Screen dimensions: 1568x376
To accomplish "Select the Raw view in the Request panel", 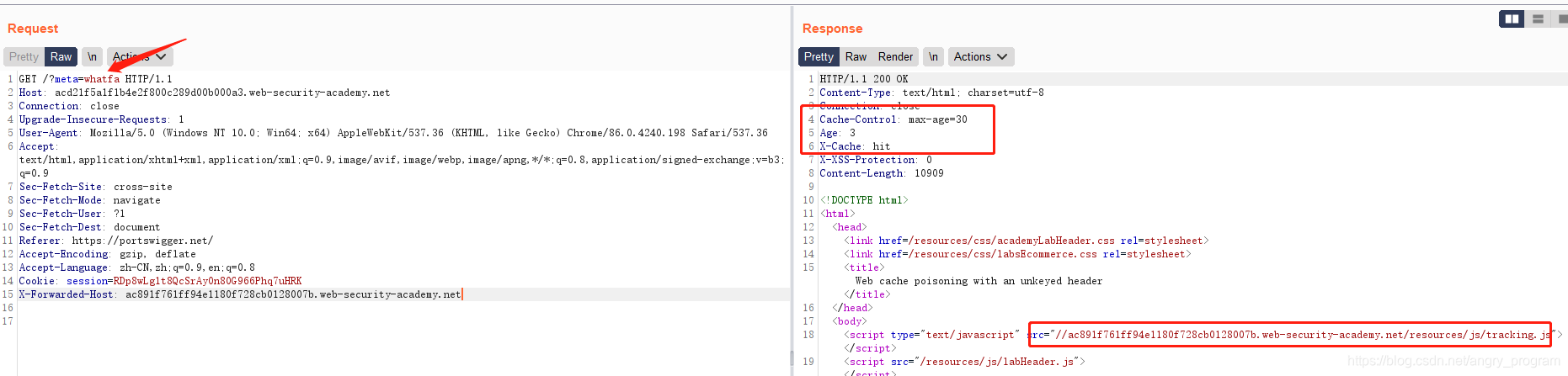I will pos(61,56).
